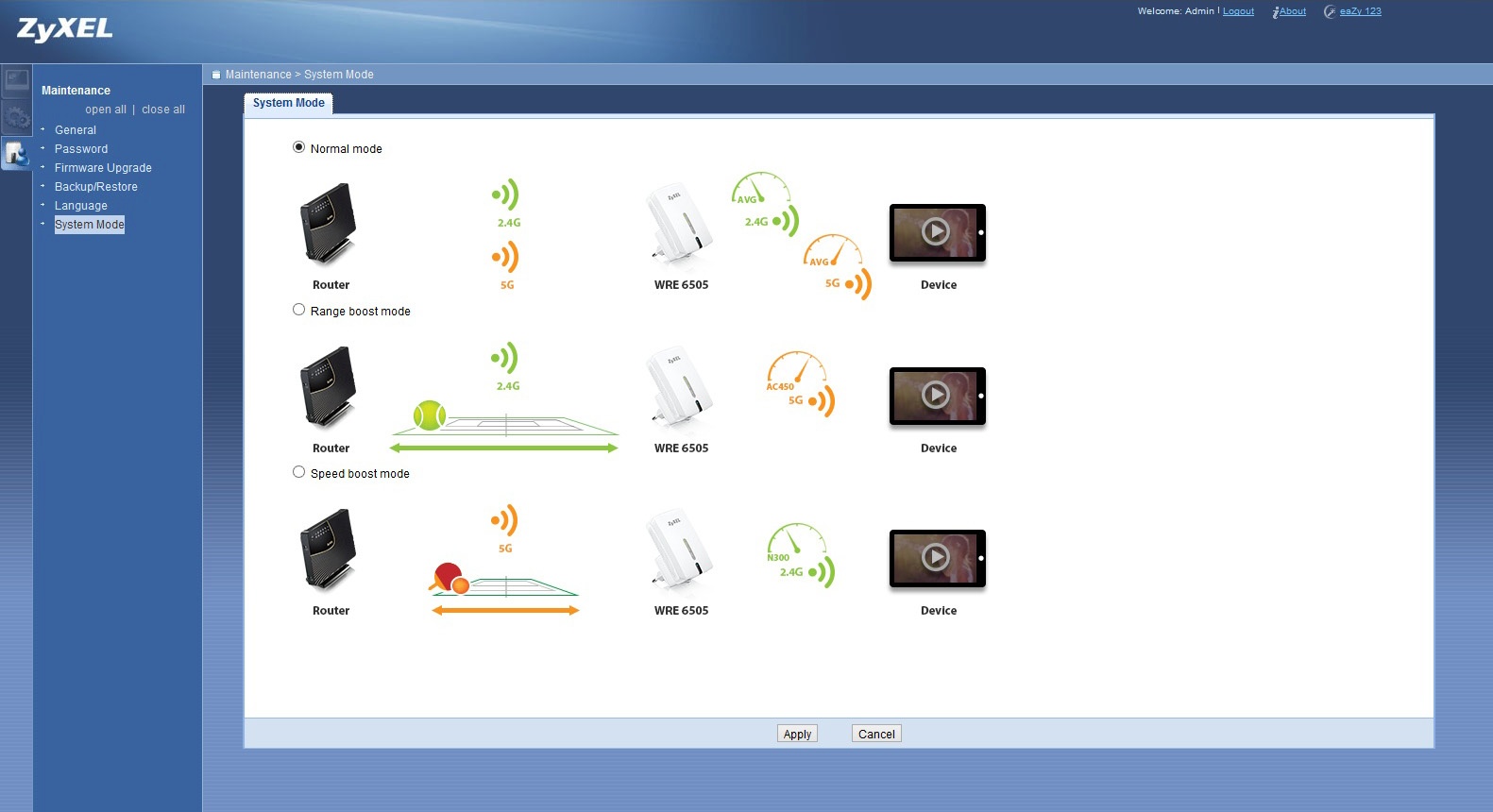Click the ZyXEL logo
This screenshot has width=1493, height=812.
point(64,29)
